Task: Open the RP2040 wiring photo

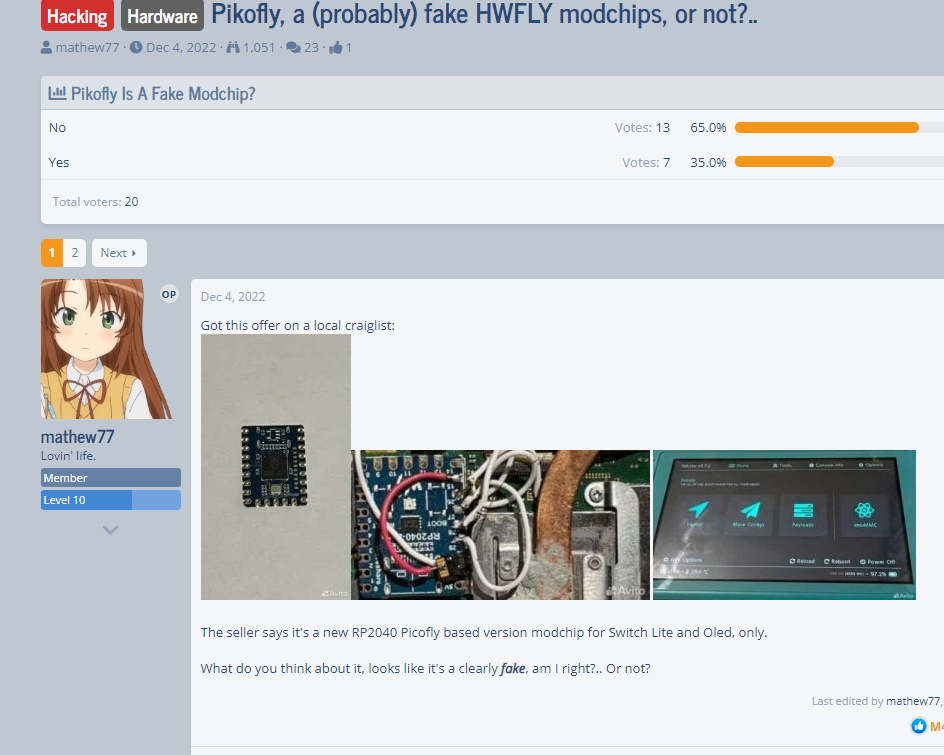Action: coord(500,524)
